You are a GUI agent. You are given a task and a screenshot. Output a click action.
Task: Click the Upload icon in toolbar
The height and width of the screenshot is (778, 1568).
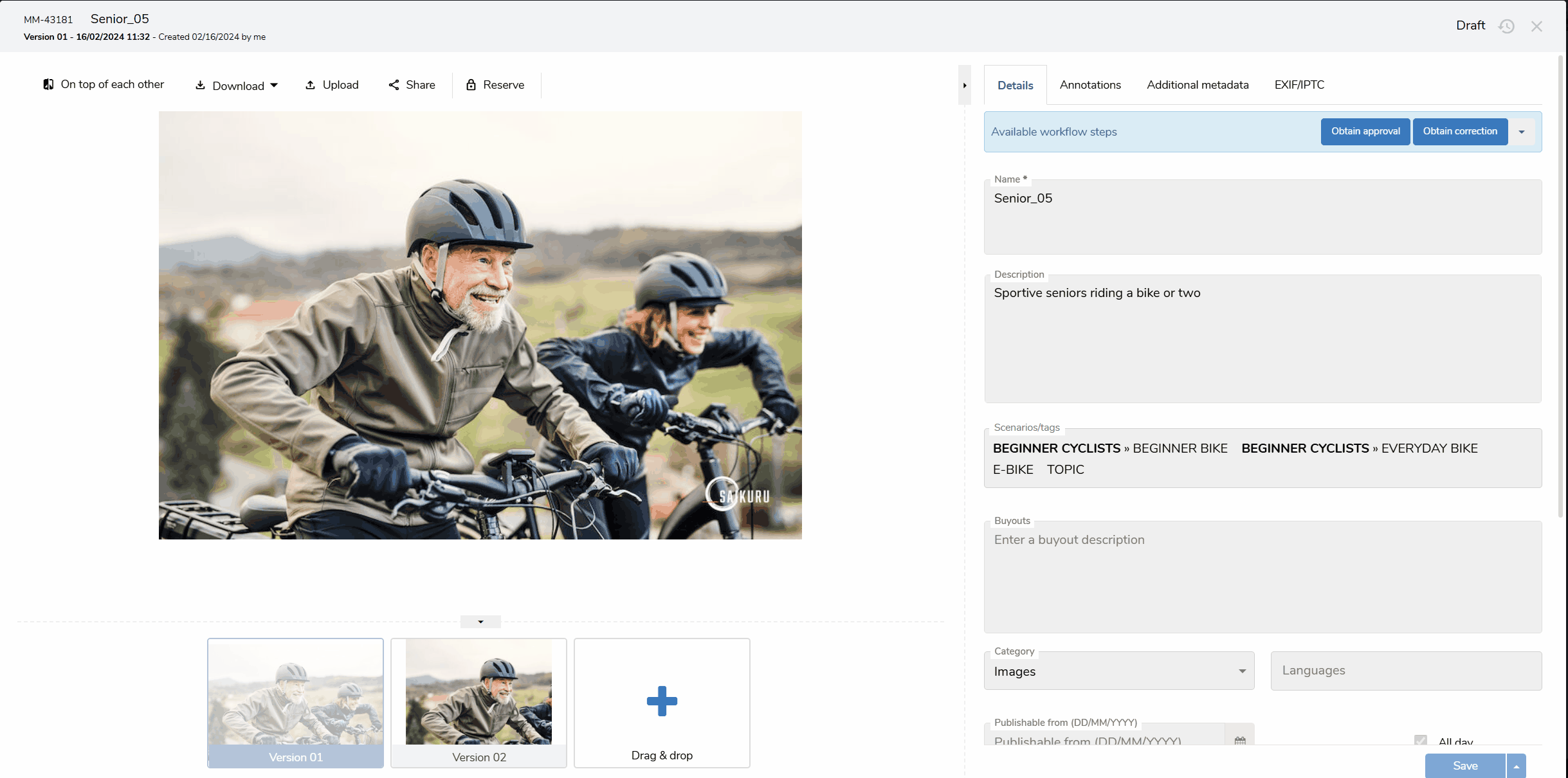pos(310,85)
